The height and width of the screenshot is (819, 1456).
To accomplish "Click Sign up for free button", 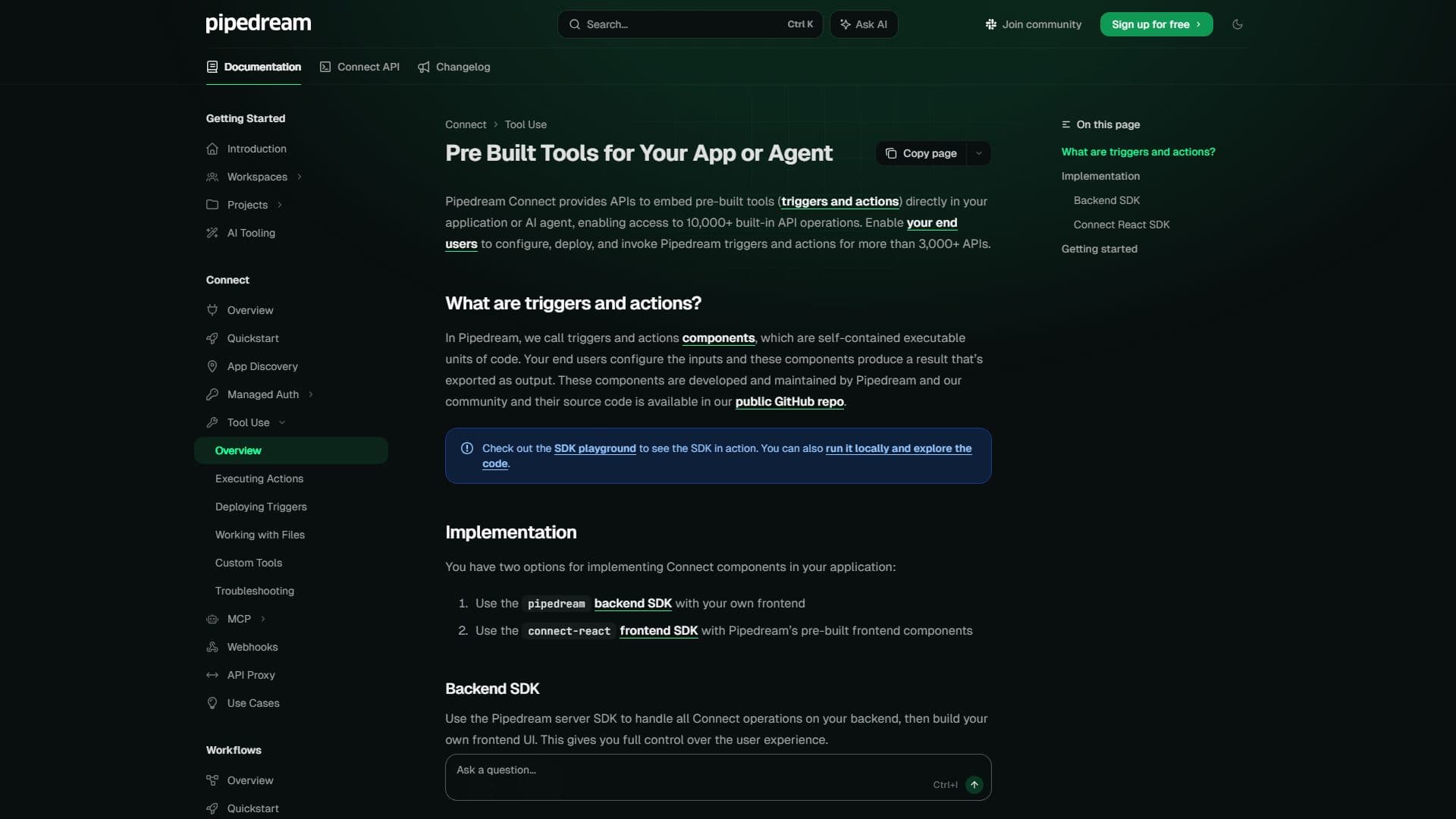I will 1156,24.
